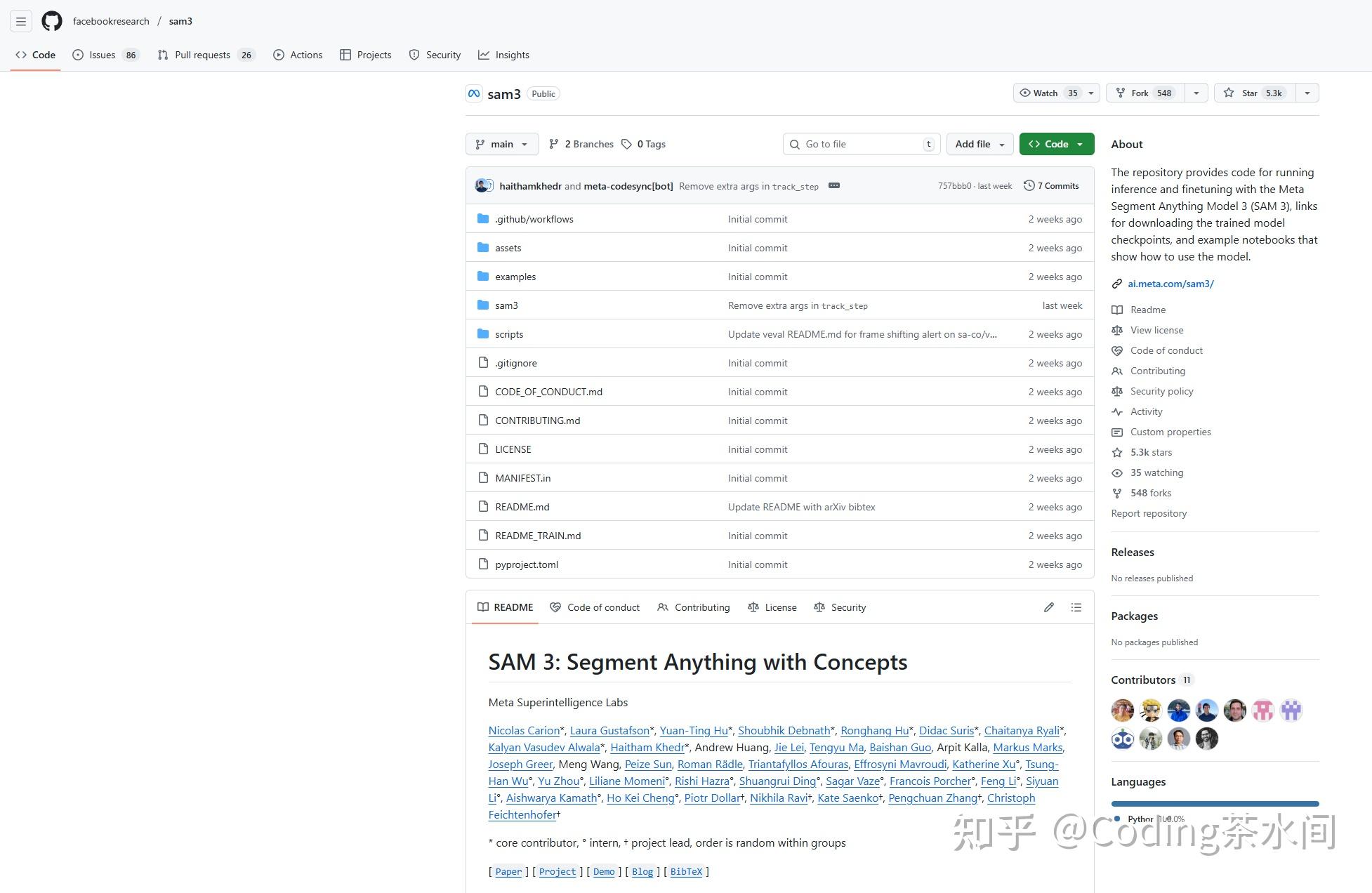Click the first contributor avatar
The image size is (1372, 893).
1122,710
